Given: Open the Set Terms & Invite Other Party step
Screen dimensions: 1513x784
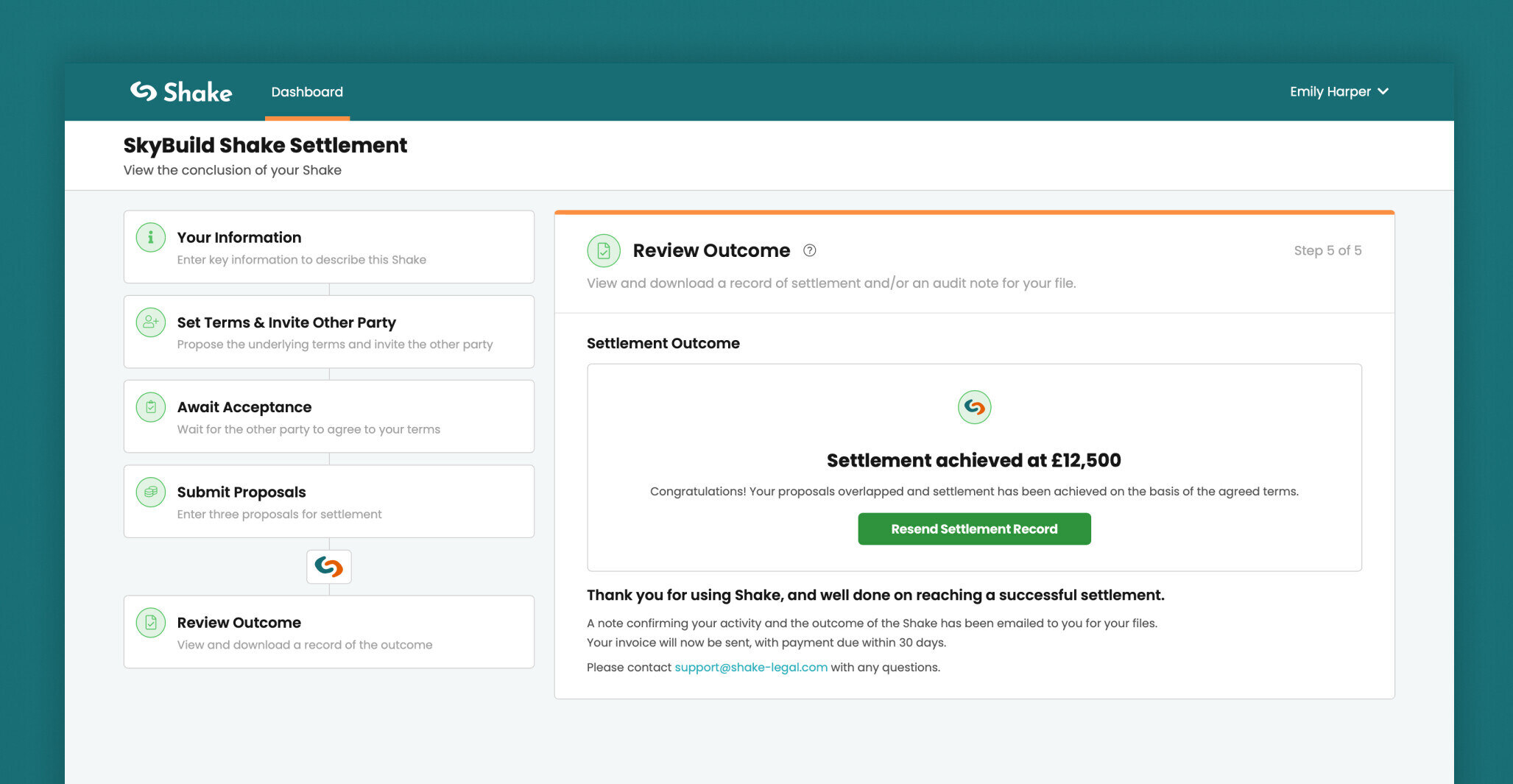Looking at the screenshot, I should [x=328, y=331].
